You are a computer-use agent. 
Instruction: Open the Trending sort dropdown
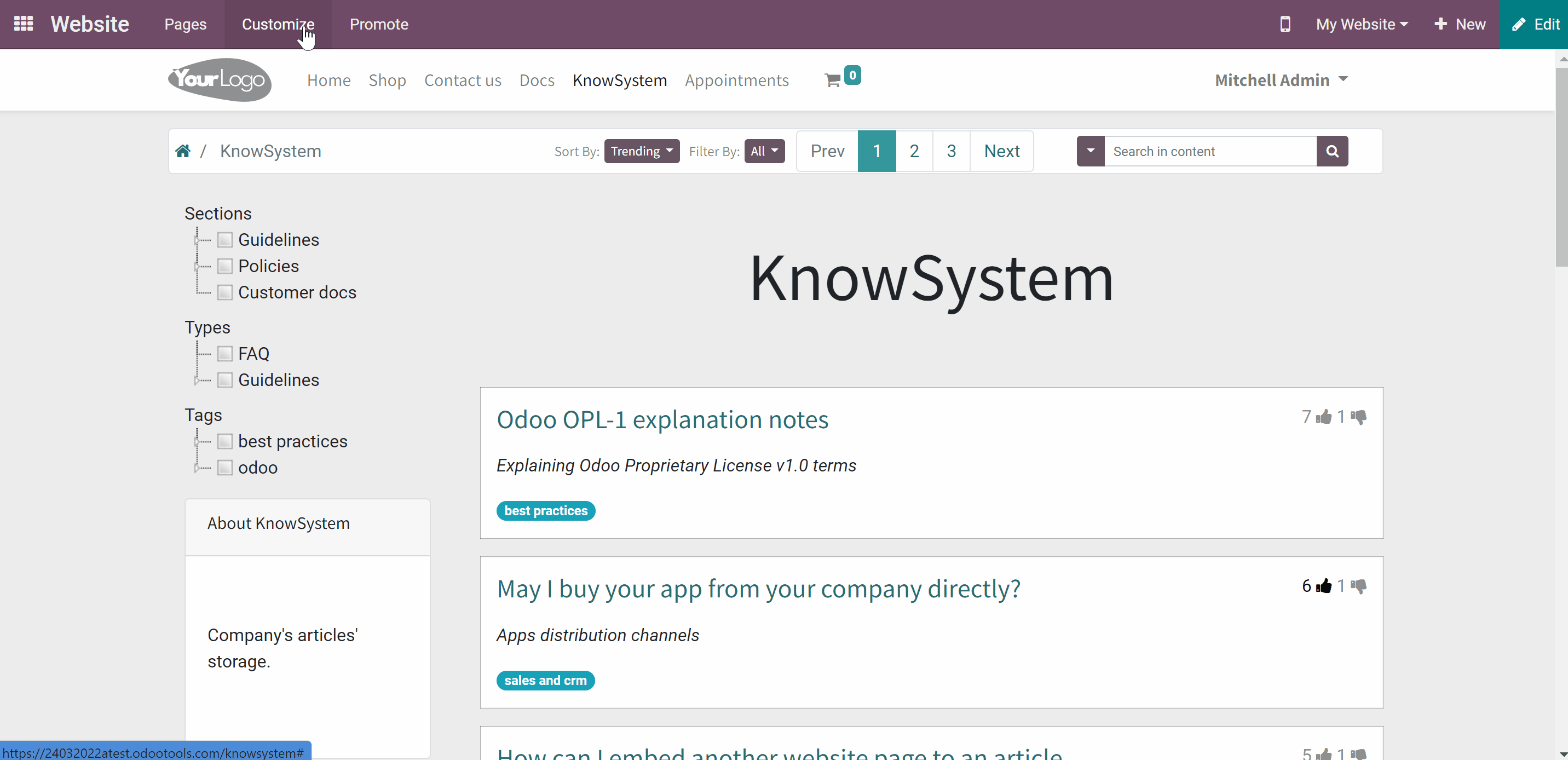[x=642, y=151]
